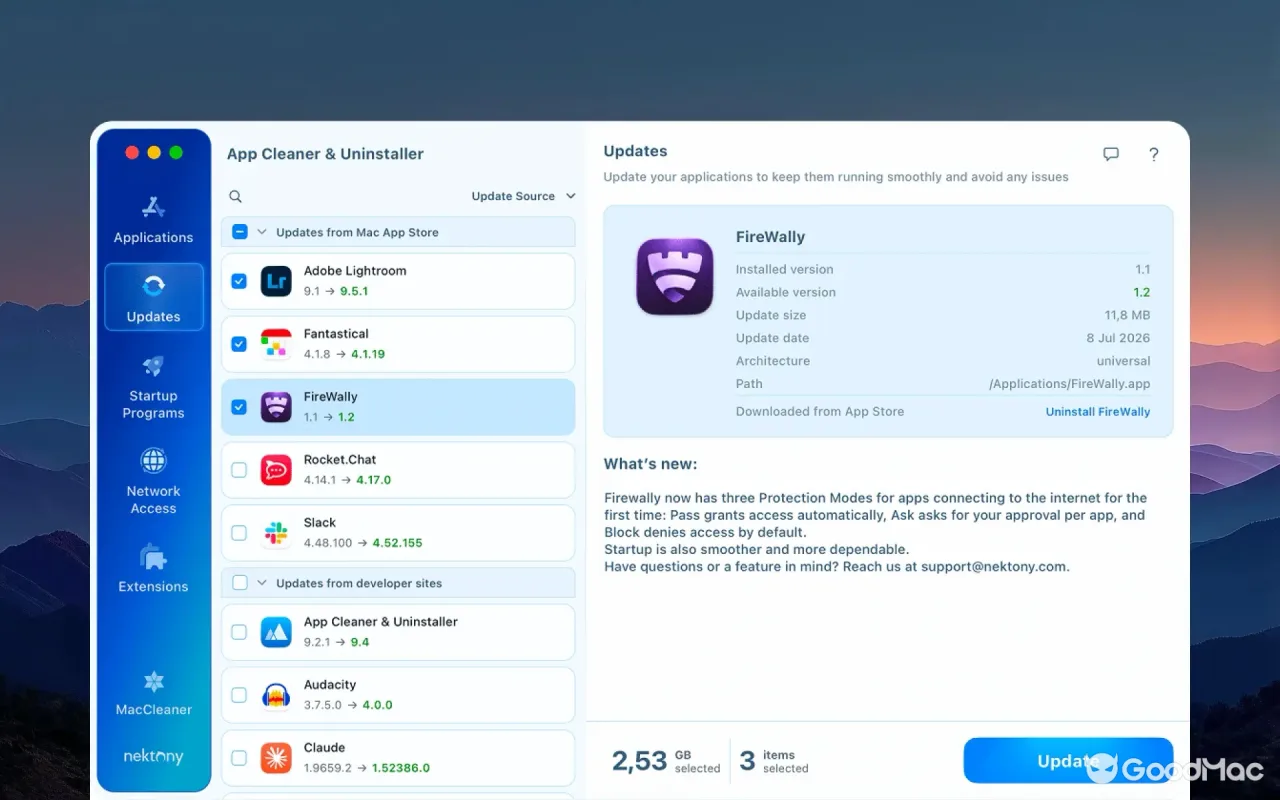Open the Applications sidebar section

pyautogui.click(x=153, y=220)
